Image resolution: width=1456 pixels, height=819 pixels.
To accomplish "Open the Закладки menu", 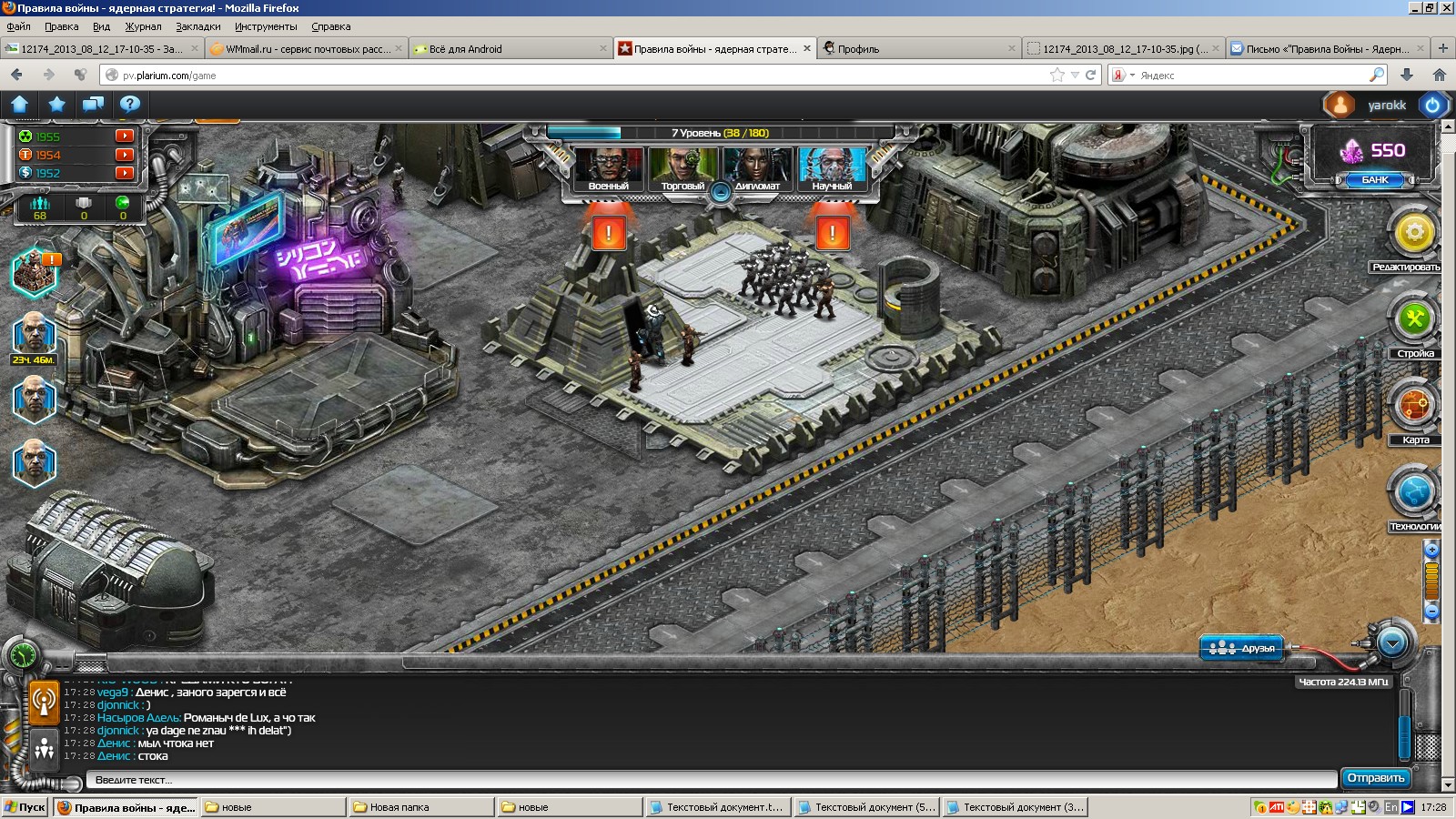I will pos(198,26).
